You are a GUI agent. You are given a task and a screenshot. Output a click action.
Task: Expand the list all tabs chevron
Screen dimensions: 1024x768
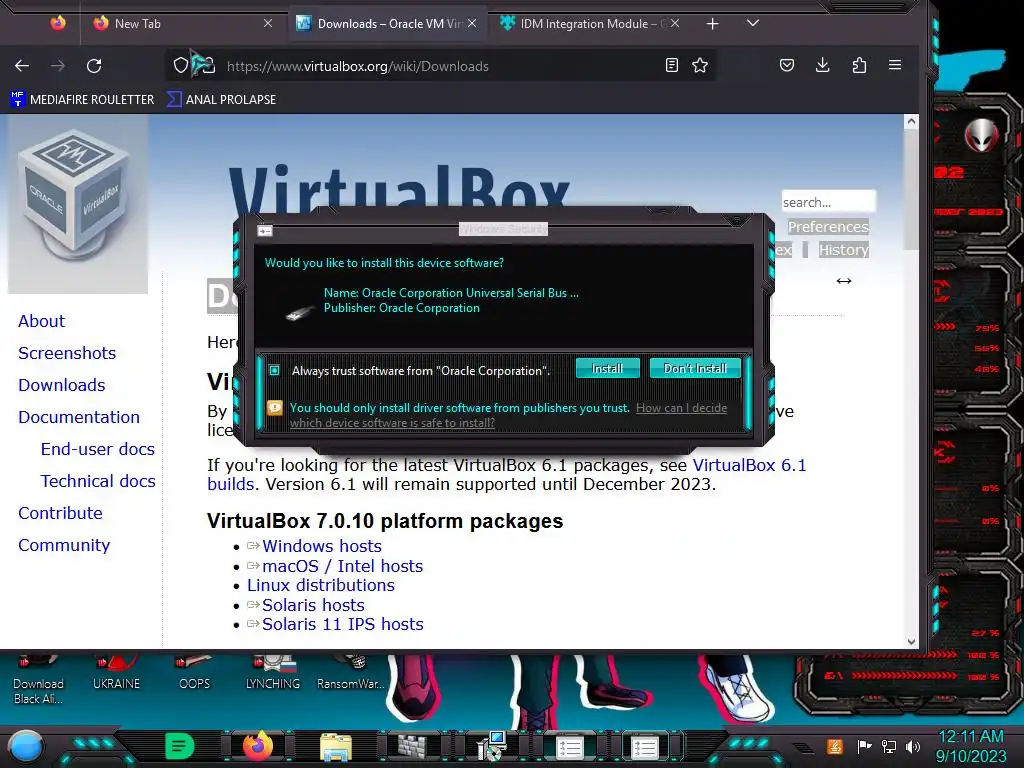[752, 24]
